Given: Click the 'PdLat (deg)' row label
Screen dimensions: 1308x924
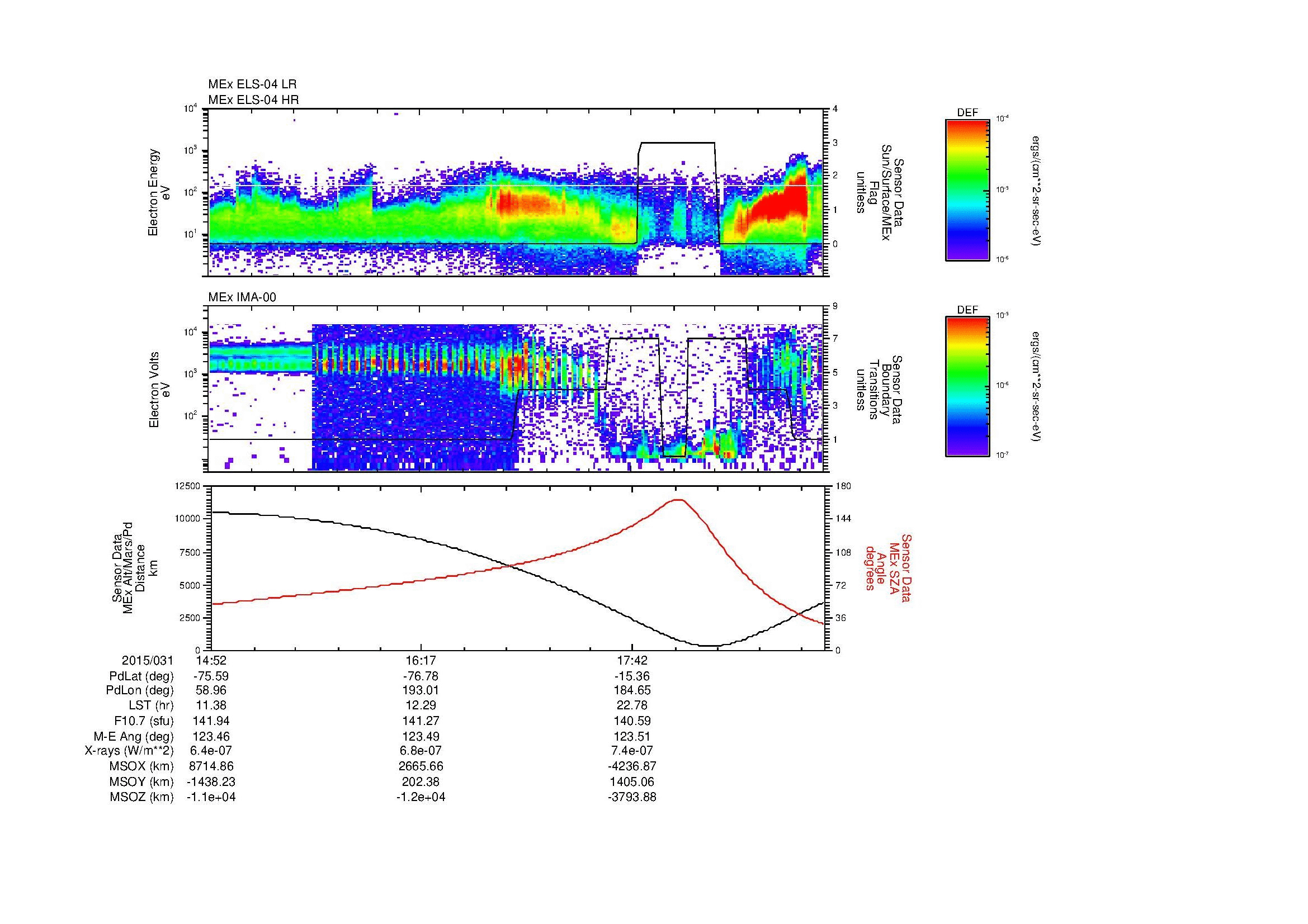Looking at the screenshot, I should [142, 676].
